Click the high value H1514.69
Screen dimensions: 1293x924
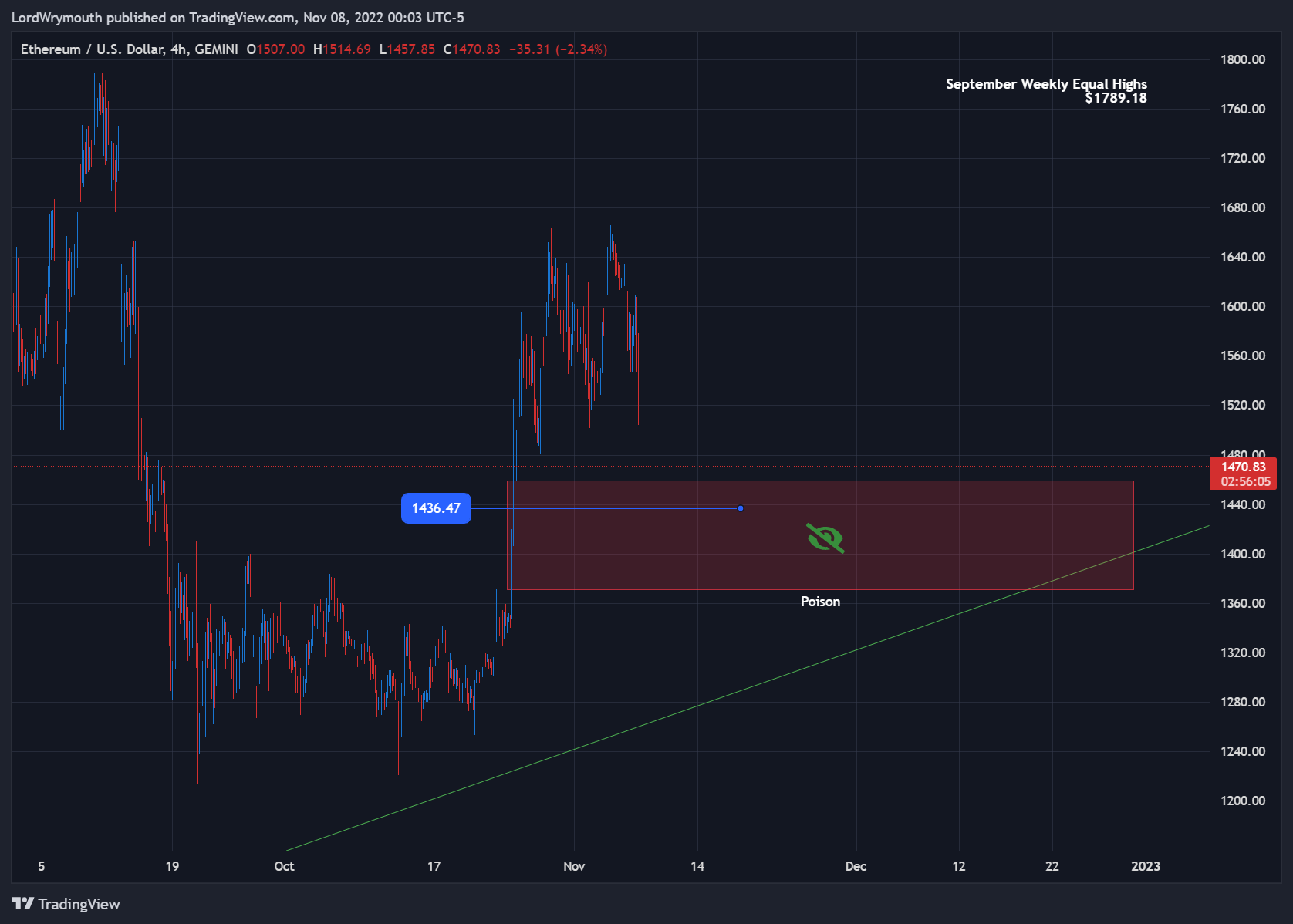pos(342,49)
